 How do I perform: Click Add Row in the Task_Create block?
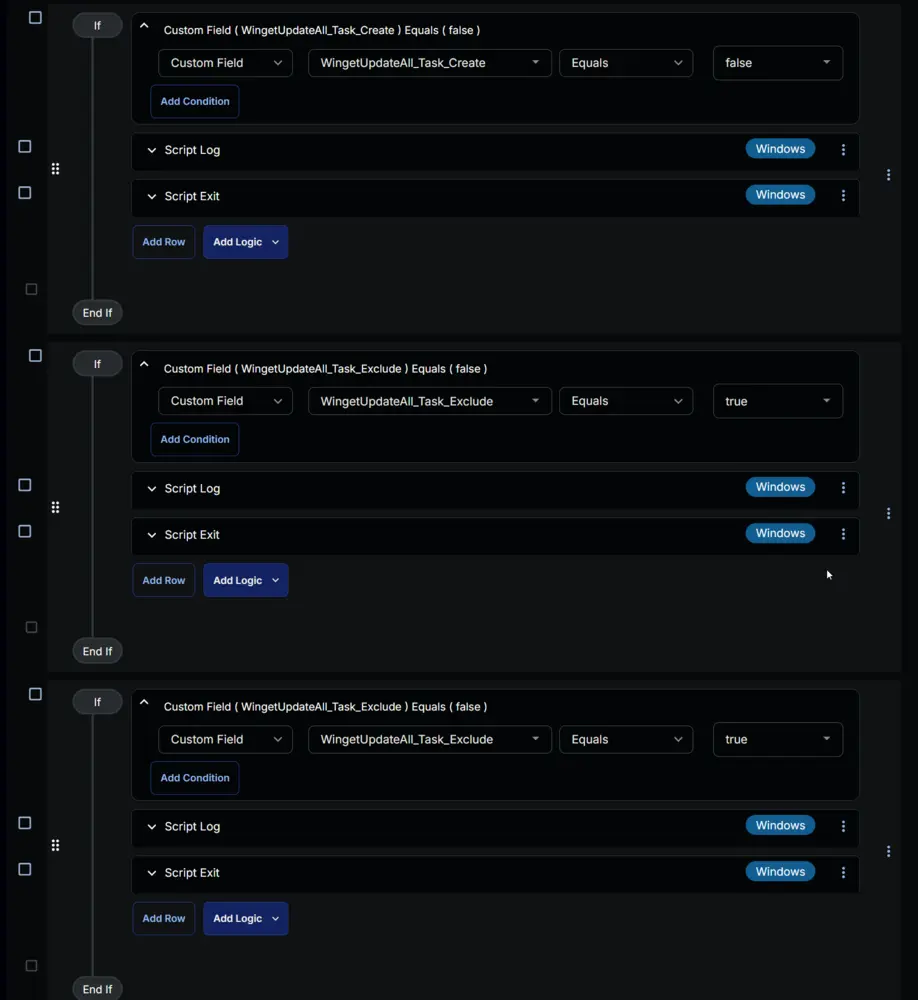tap(163, 242)
